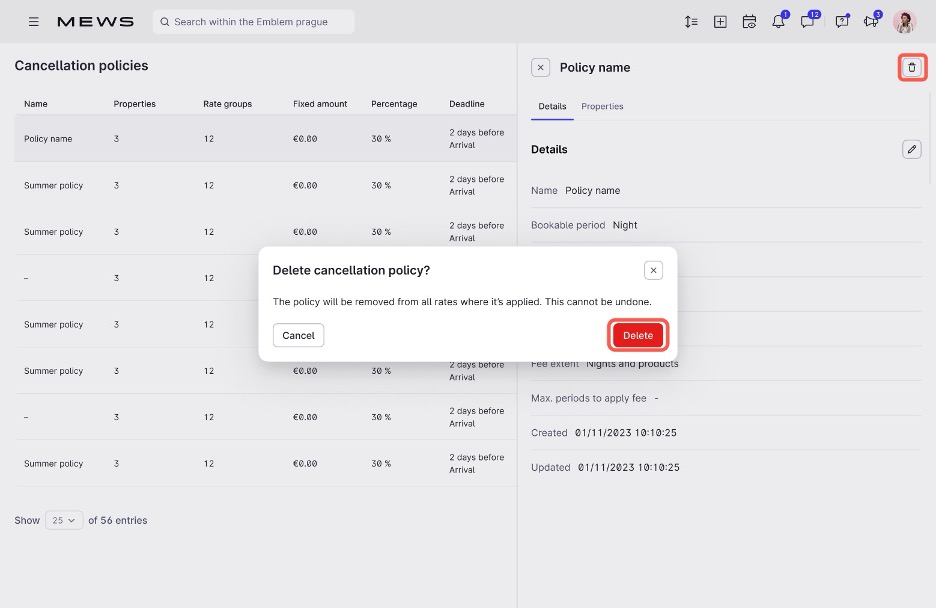The image size is (936, 608).
Task: Click the Percentage column header
Action: point(394,104)
